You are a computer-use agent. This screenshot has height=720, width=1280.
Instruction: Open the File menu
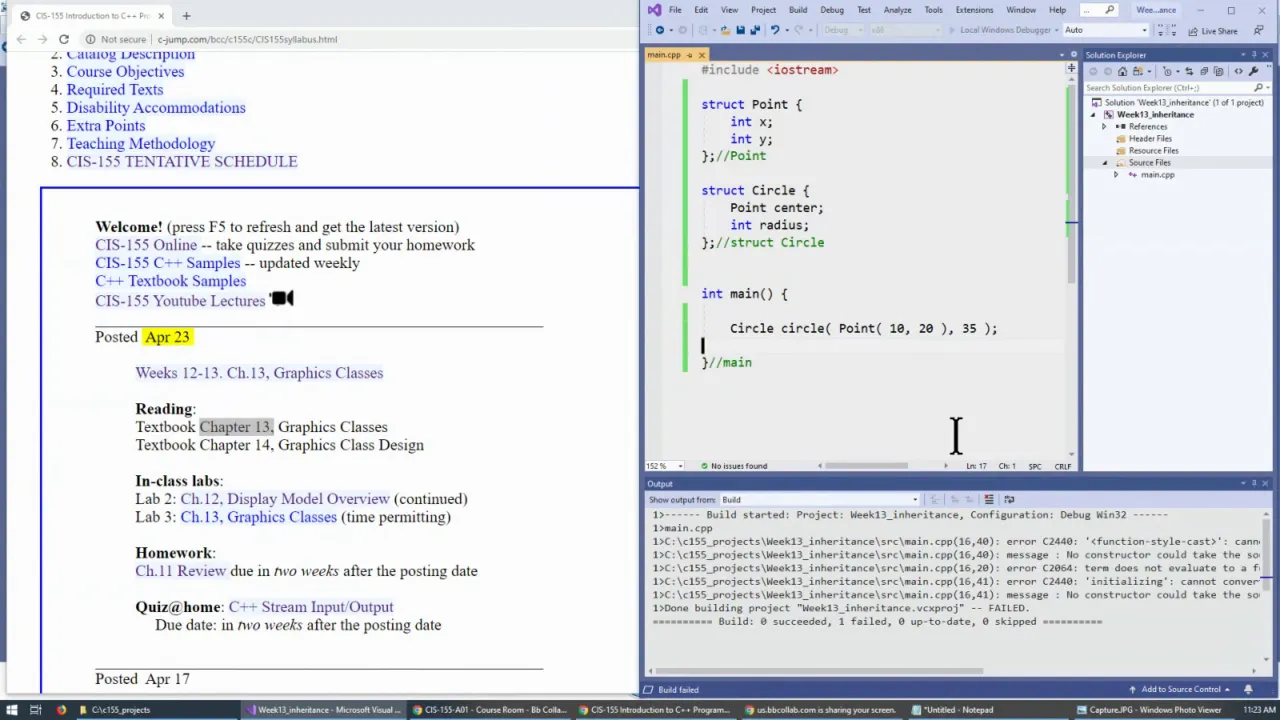coord(675,10)
